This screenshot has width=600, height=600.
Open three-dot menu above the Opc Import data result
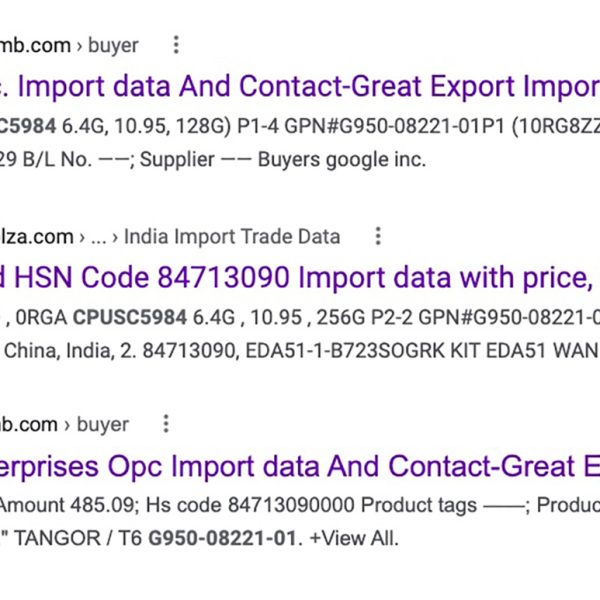pyautogui.click(x=166, y=424)
